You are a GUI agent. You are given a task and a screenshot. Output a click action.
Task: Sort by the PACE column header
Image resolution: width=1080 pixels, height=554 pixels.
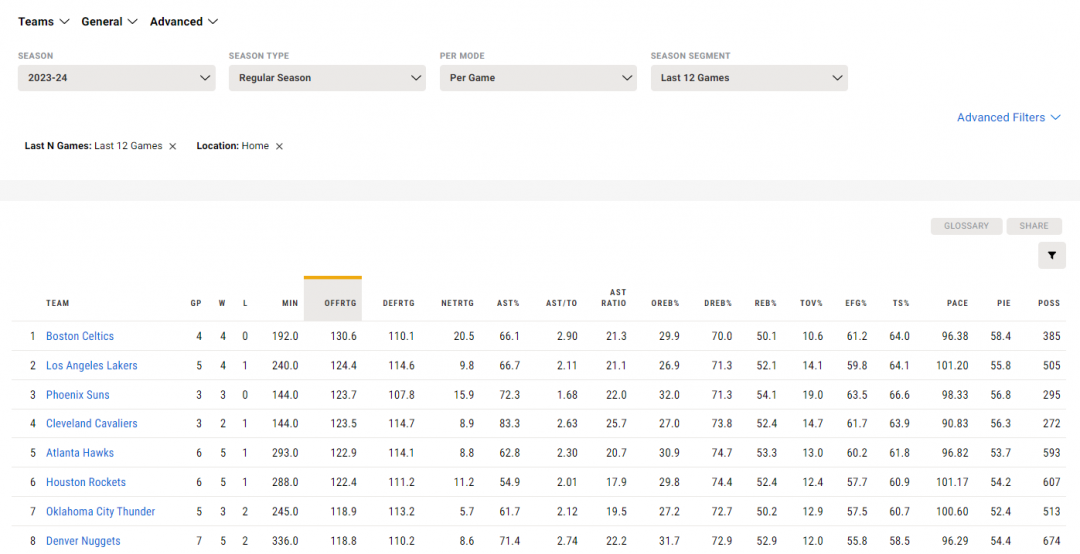[x=957, y=303]
